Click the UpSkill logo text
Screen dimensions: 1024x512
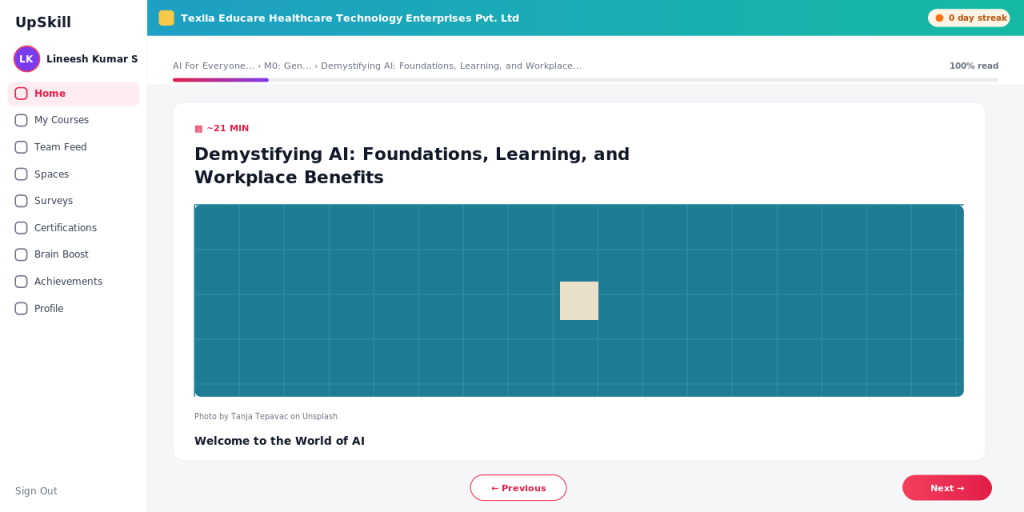click(43, 22)
